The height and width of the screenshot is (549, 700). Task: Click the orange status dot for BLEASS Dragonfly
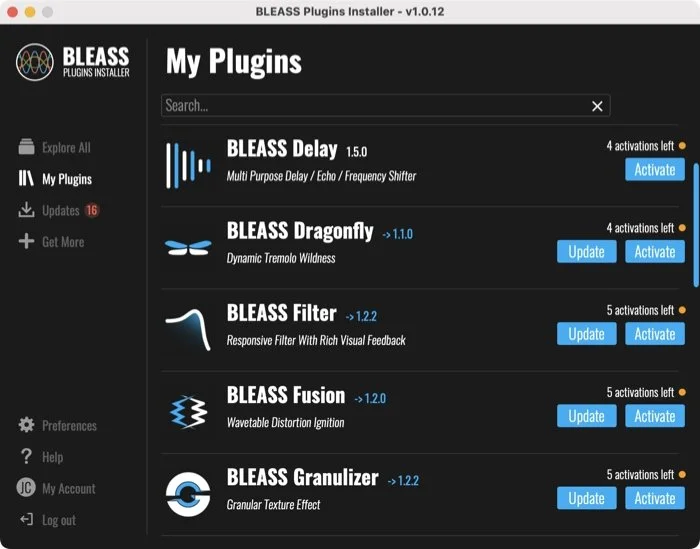[x=682, y=228]
